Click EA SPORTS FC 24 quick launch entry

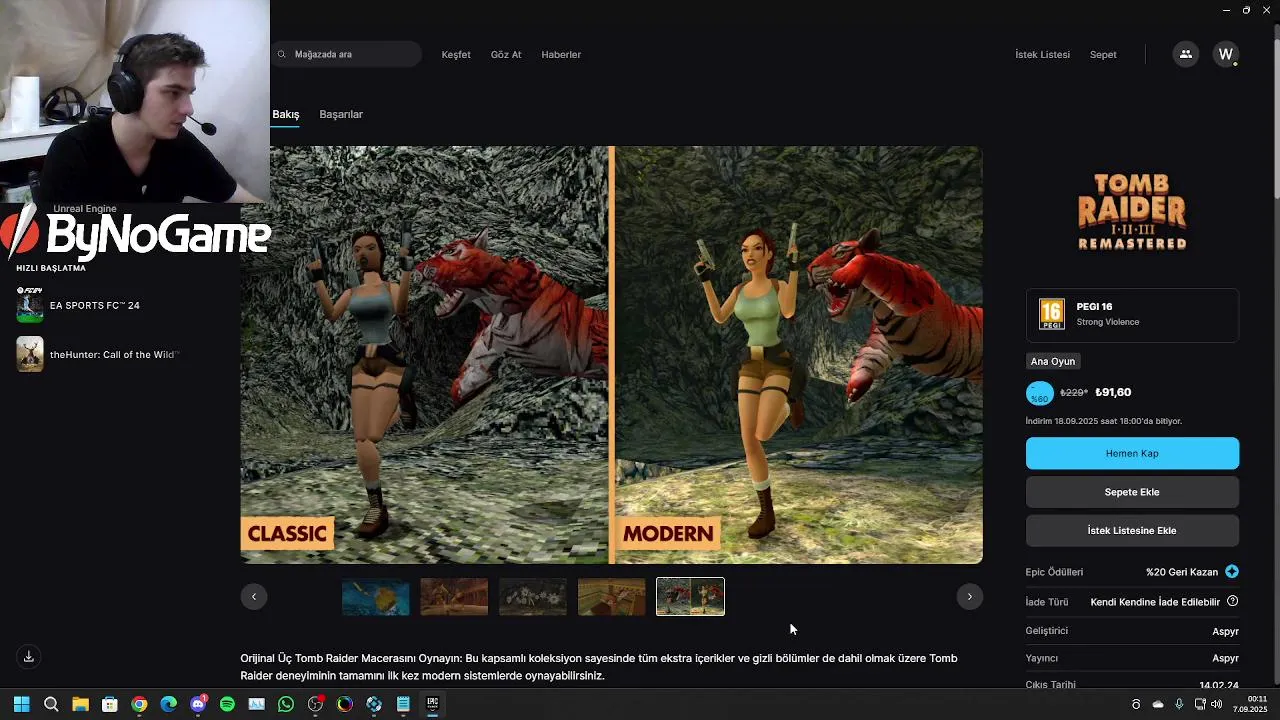pos(95,305)
